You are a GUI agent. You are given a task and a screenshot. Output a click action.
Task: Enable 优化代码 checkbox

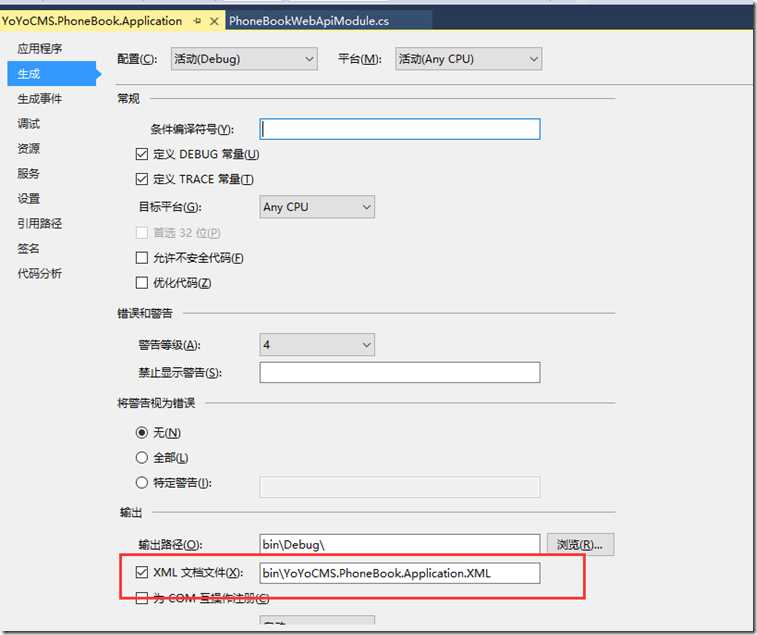click(x=141, y=282)
